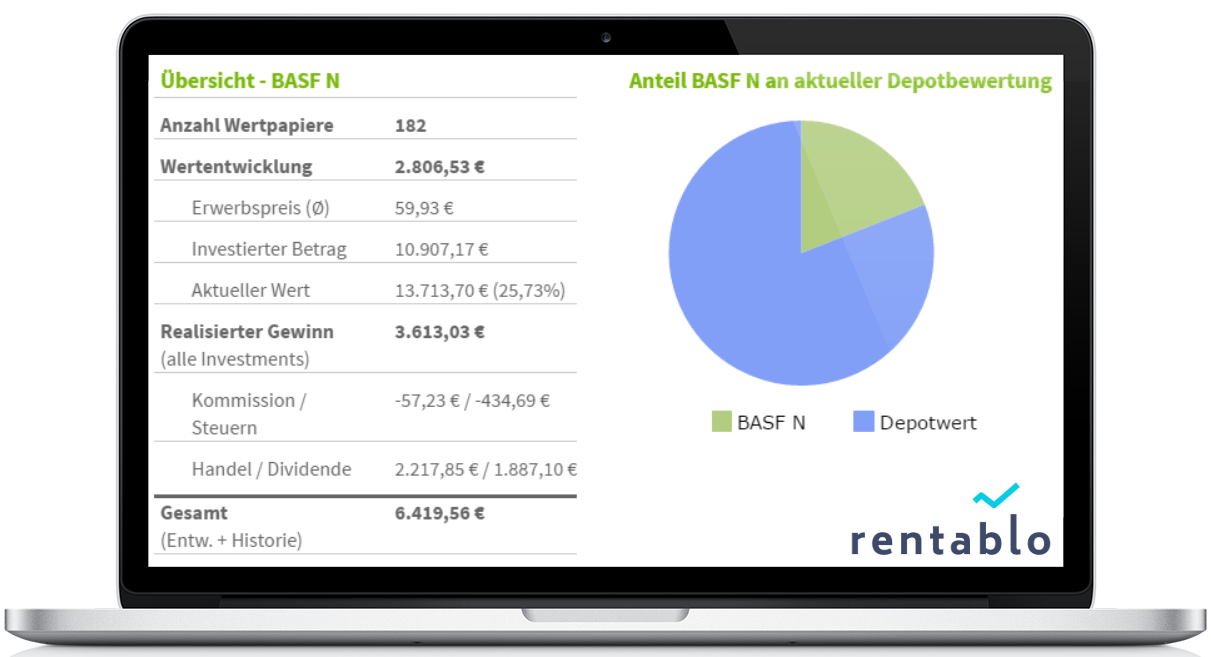Click the Wertentwicklung value 2.806,53 €
Viewport: 1211px width, 657px height.
pos(439,167)
